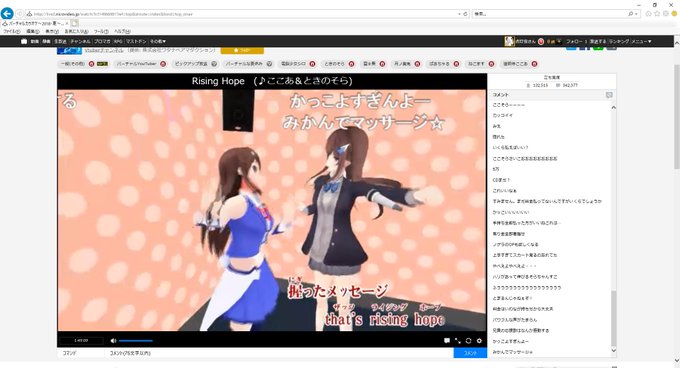Click red lock icon on バーチャルYouTuber tag

163,64
